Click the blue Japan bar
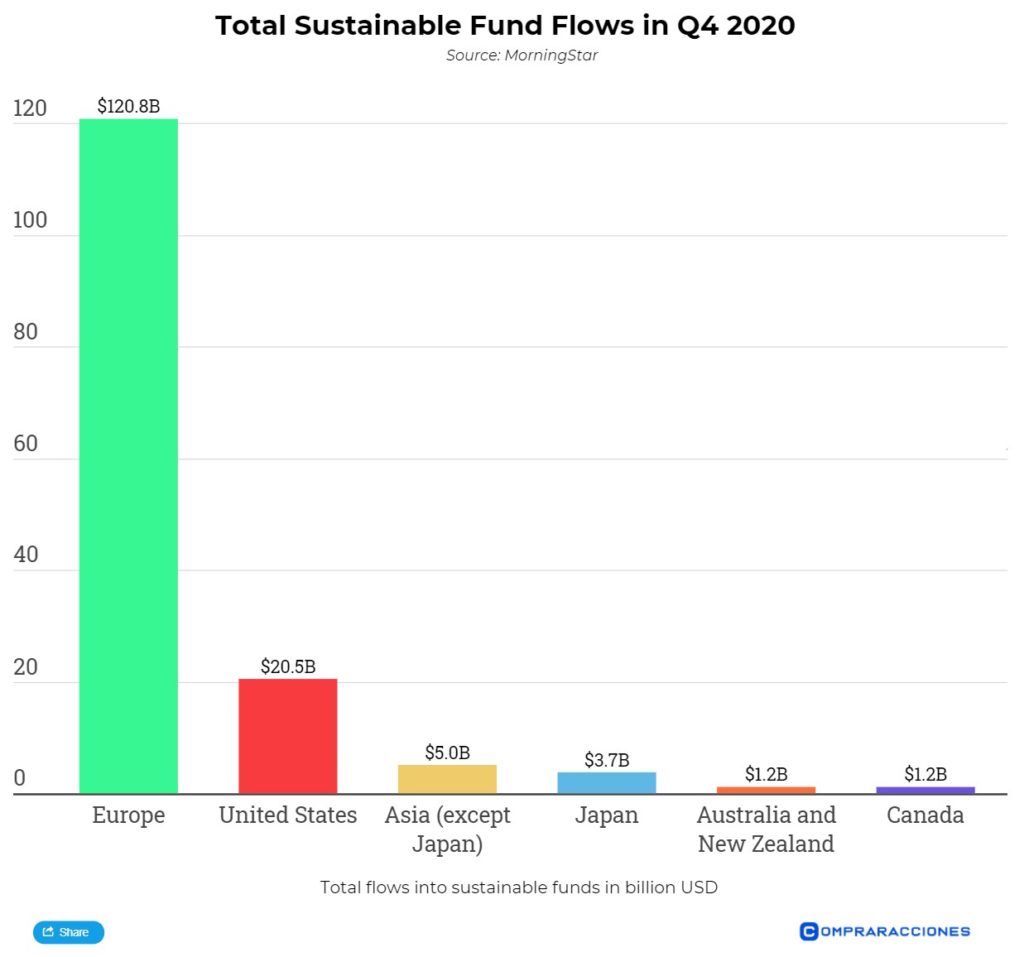1024x957 pixels. 606,782
